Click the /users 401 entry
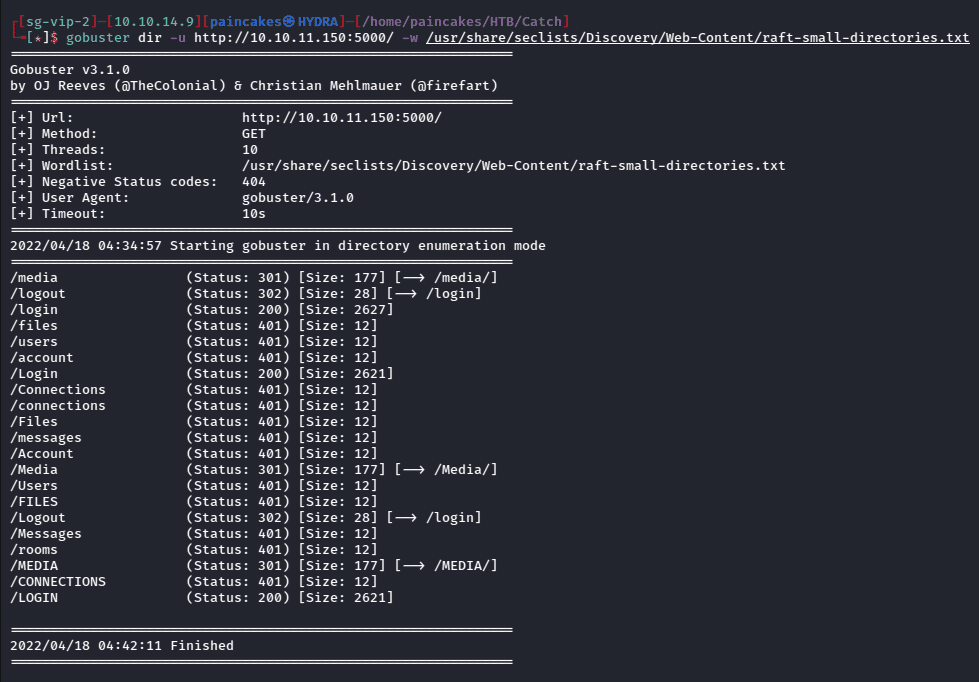979x682 pixels. (194, 342)
